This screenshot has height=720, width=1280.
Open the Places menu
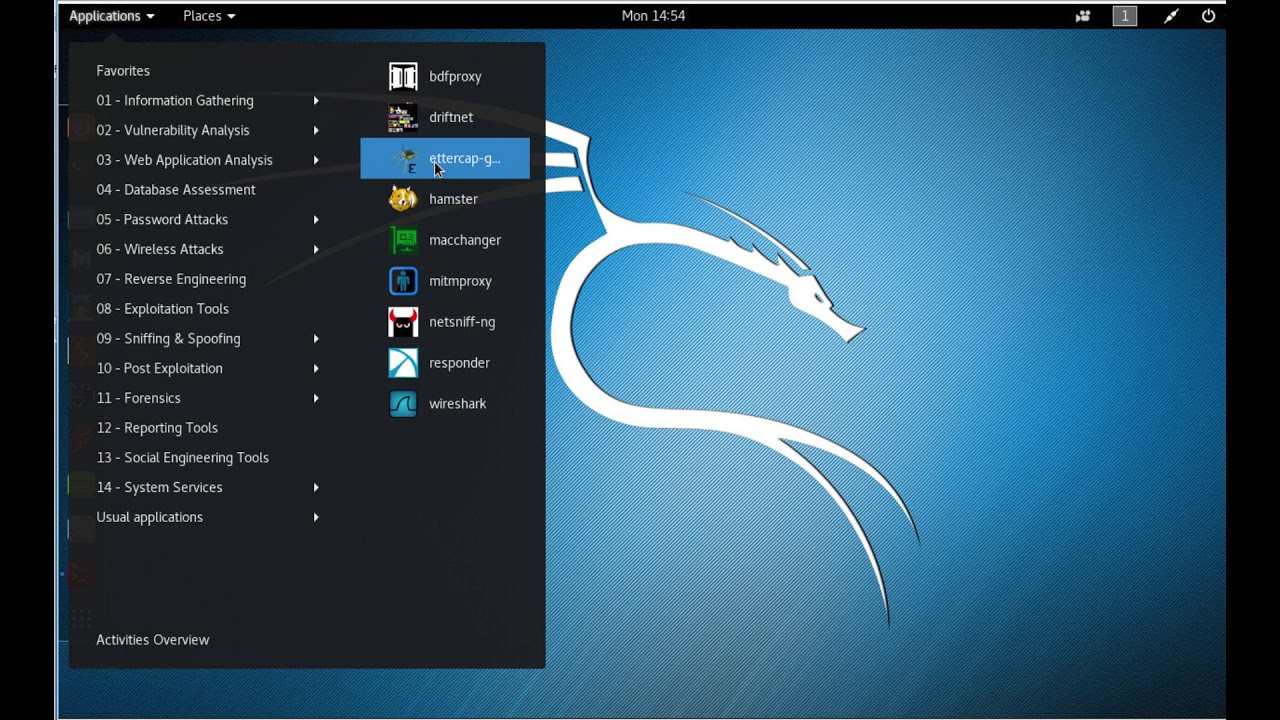pos(209,16)
